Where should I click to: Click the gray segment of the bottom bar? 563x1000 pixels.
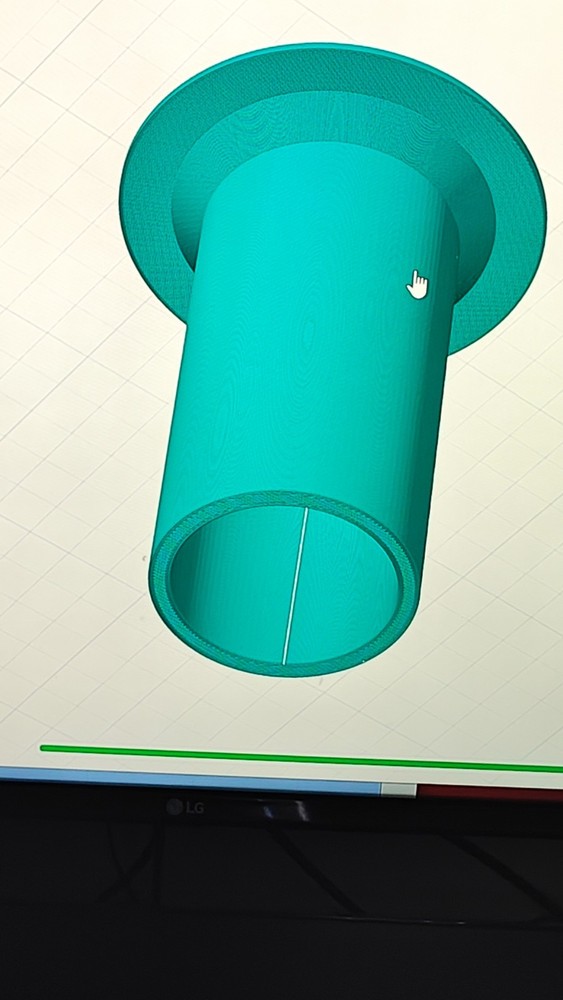[x=398, y=790]
